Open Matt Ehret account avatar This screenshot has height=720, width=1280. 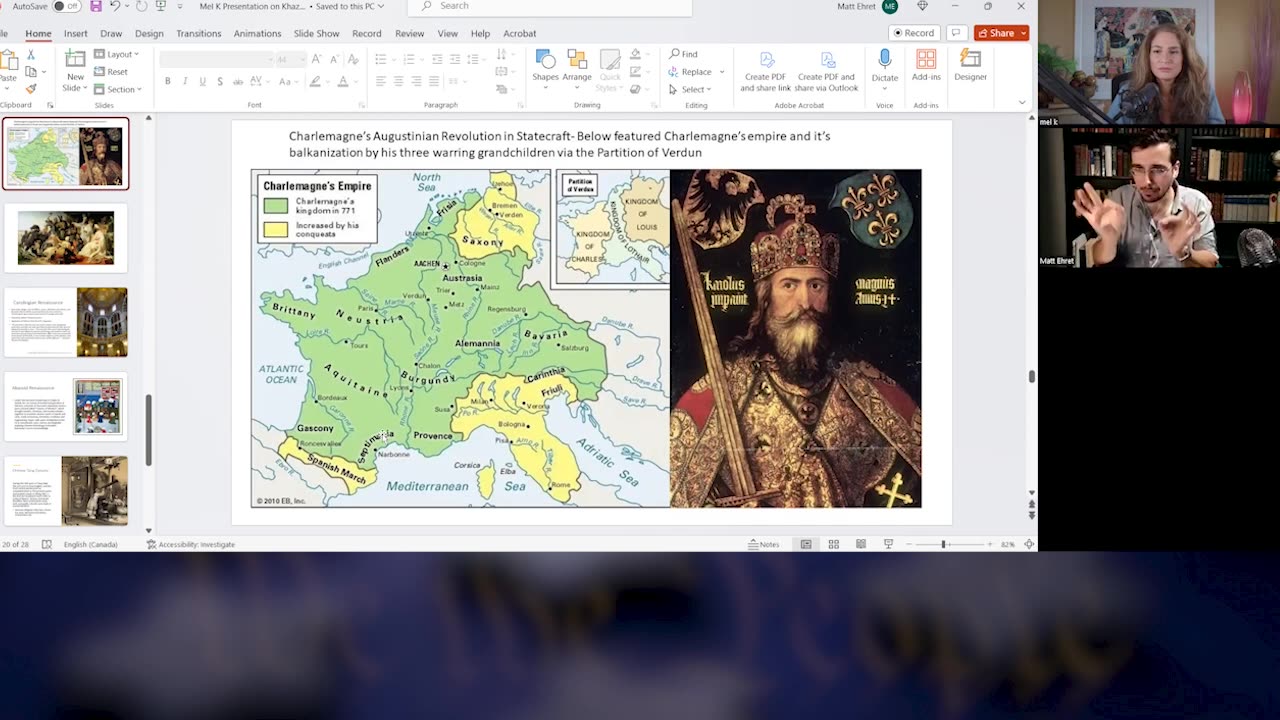889,6
